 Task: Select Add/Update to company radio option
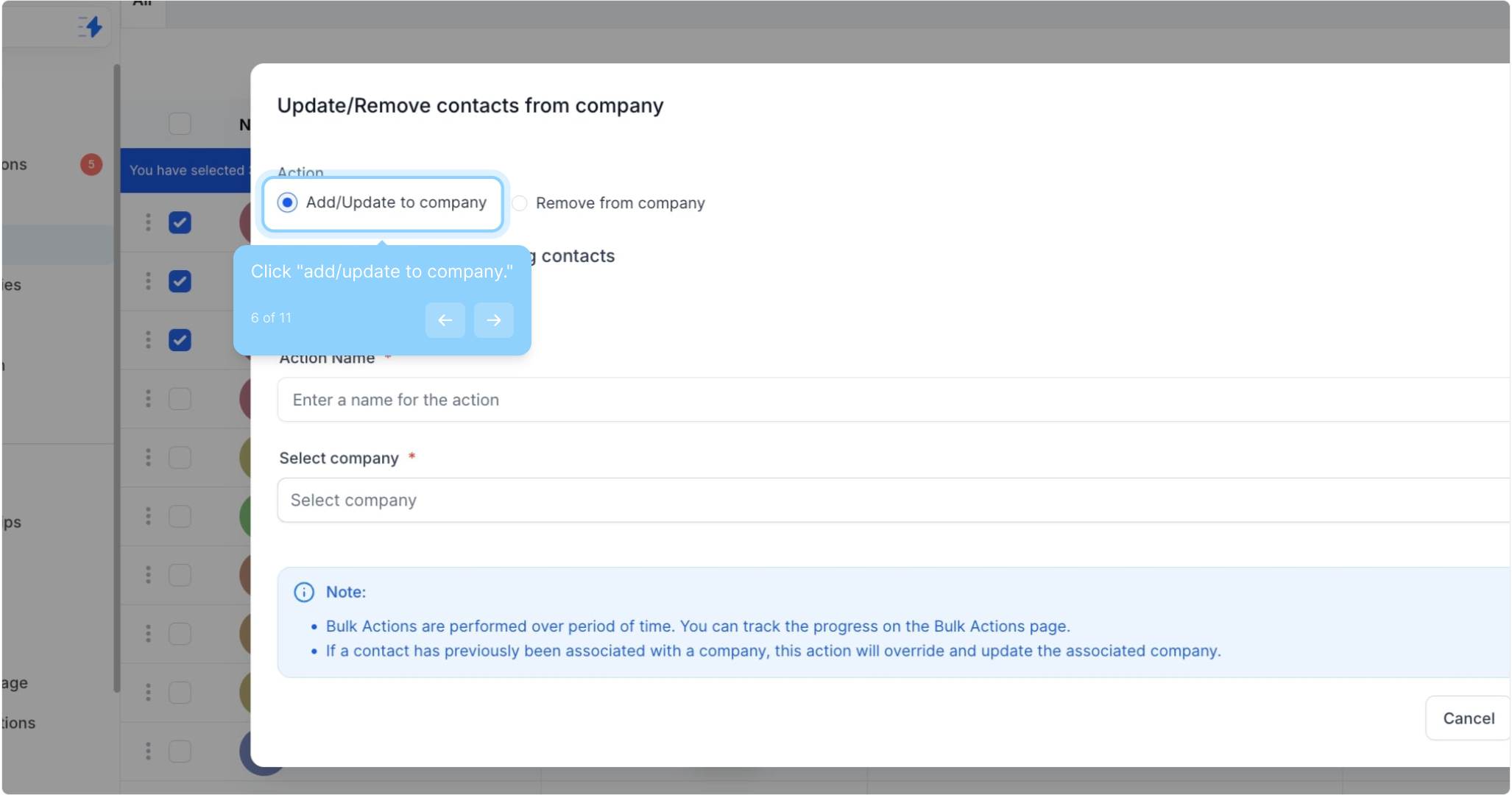288,202
